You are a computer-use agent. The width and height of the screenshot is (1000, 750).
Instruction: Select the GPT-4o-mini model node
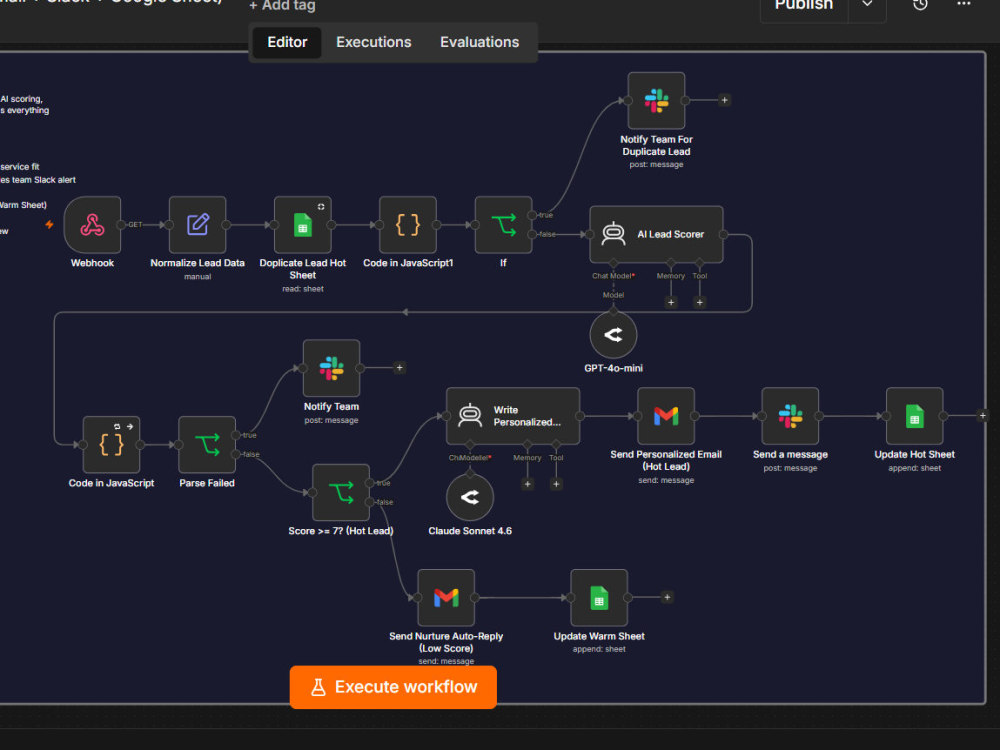[x=614, y=335]
